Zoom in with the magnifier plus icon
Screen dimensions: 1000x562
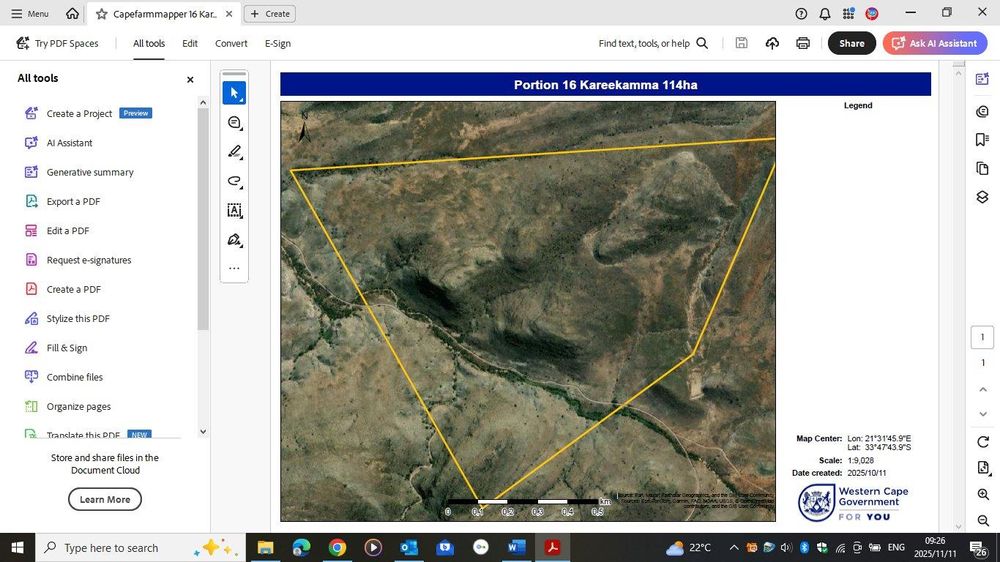(x=982, y=495)
